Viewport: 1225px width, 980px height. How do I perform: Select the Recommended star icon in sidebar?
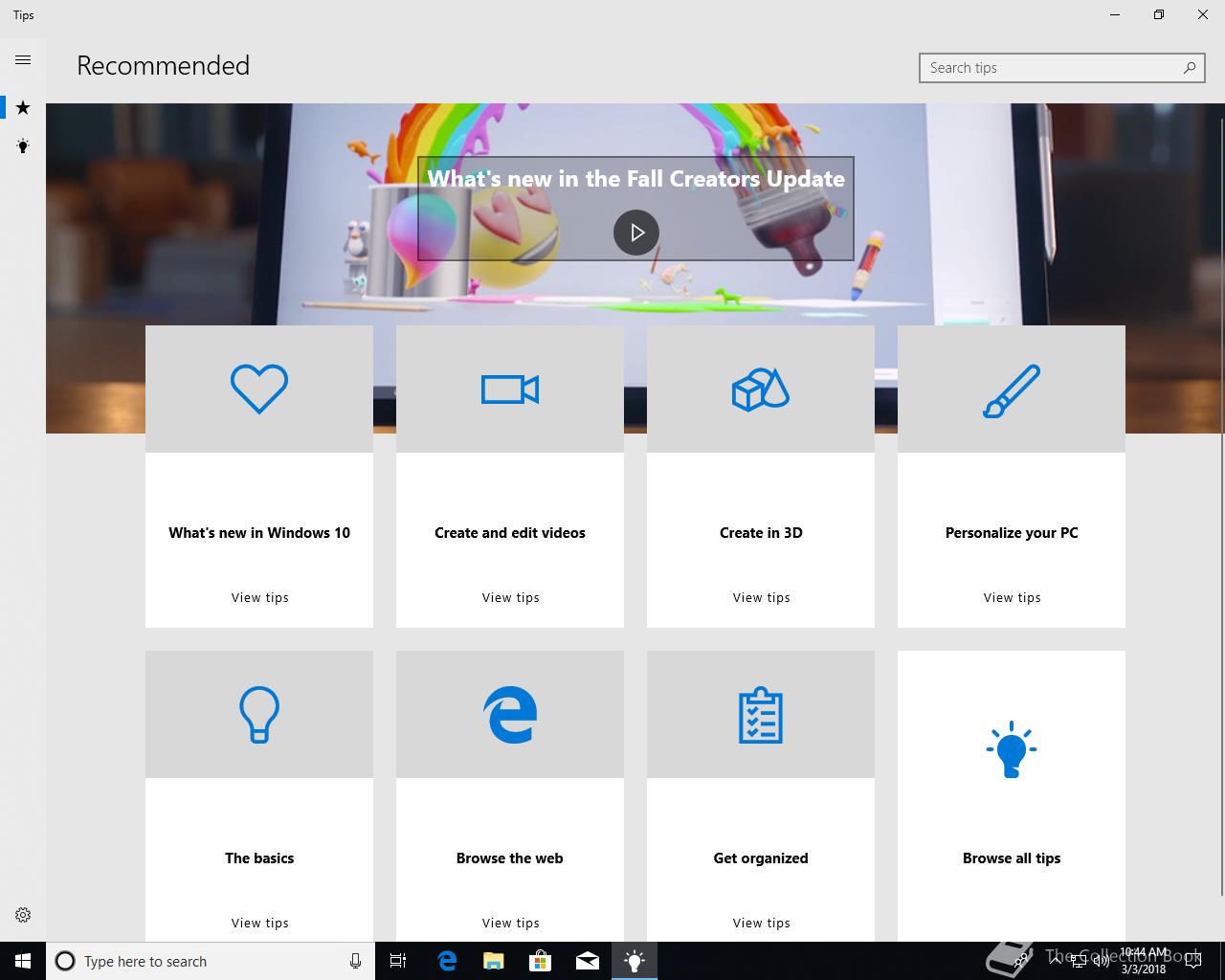[23, 108]
